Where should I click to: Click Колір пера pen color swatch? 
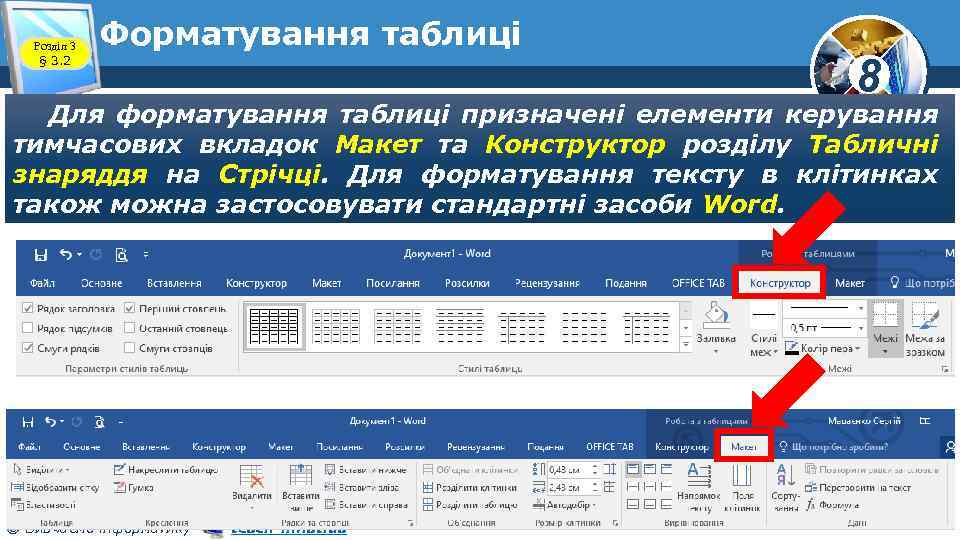point(792,348)
